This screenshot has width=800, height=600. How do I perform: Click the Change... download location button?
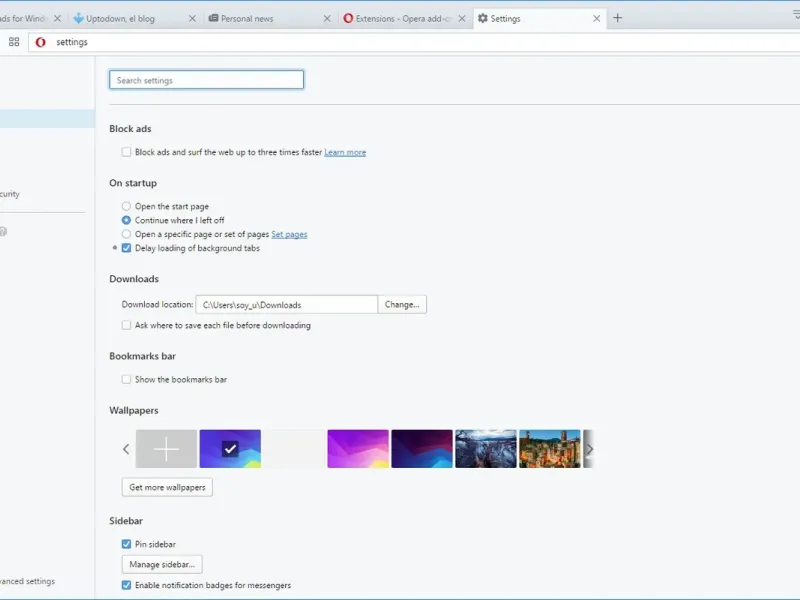402,305
